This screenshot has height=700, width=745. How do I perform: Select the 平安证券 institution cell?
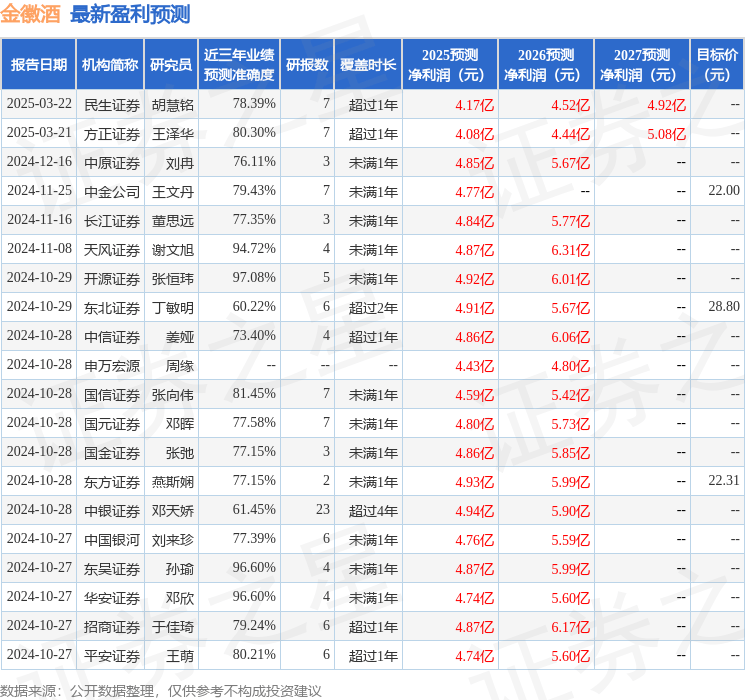pos(112,655)
